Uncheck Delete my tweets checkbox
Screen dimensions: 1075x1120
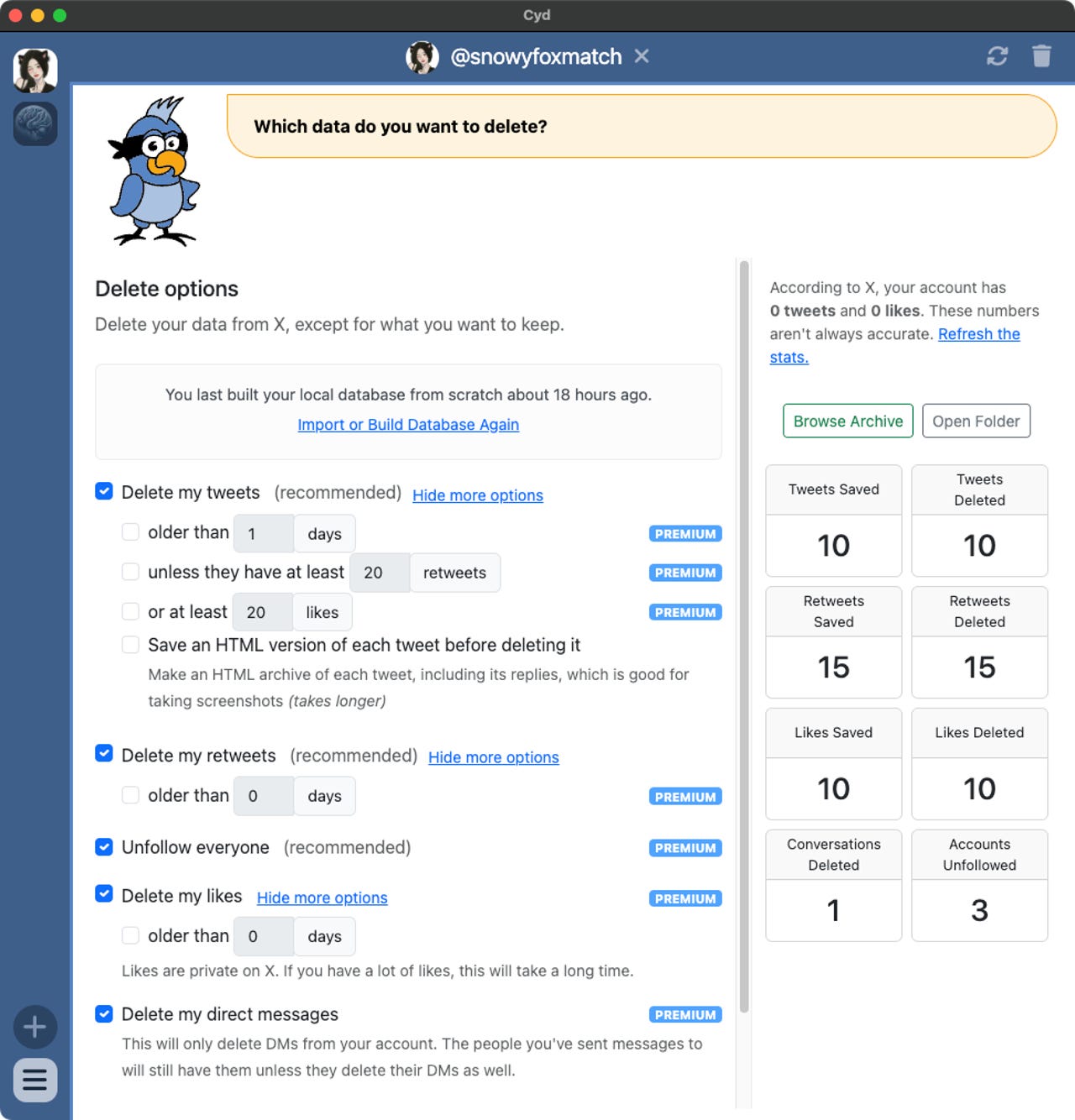click(x=104, y=491)
